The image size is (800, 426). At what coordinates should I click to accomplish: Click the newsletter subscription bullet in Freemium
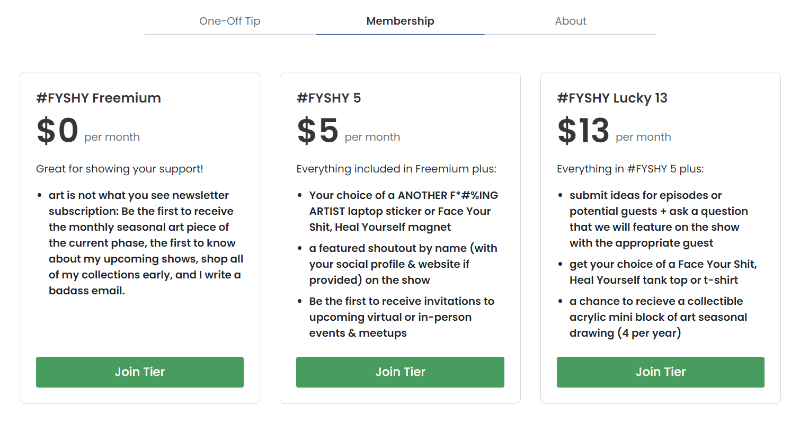(146, 243)
